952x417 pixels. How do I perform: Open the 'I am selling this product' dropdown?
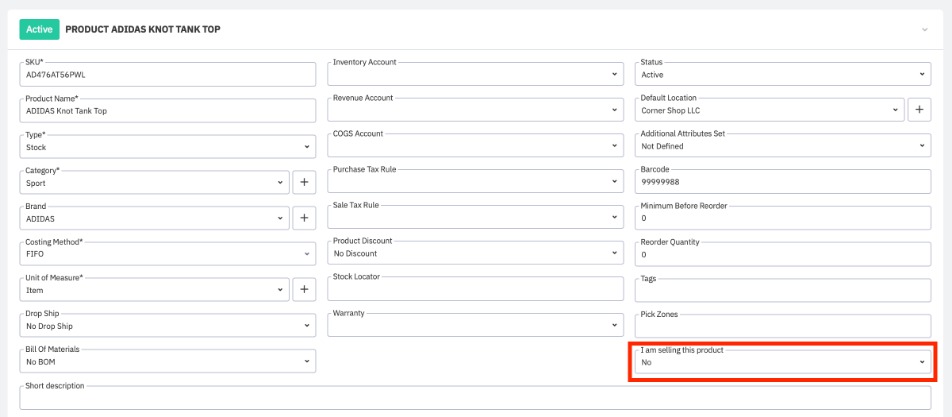783,362
